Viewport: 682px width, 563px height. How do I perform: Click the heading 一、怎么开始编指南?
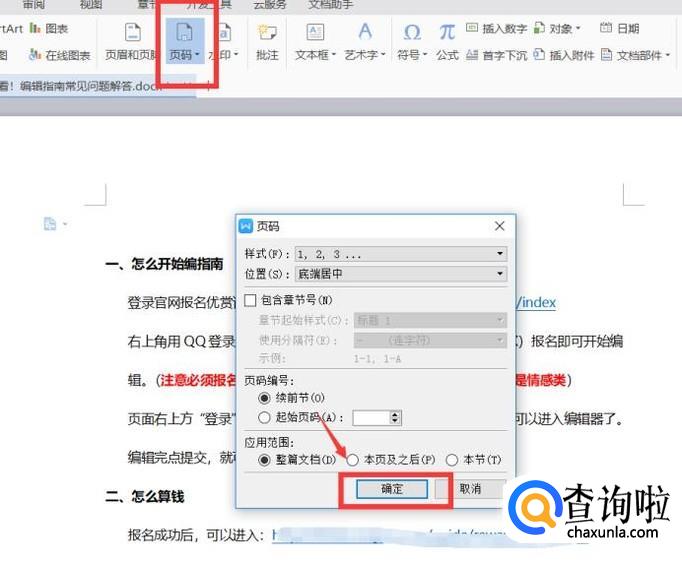point(164,264)
